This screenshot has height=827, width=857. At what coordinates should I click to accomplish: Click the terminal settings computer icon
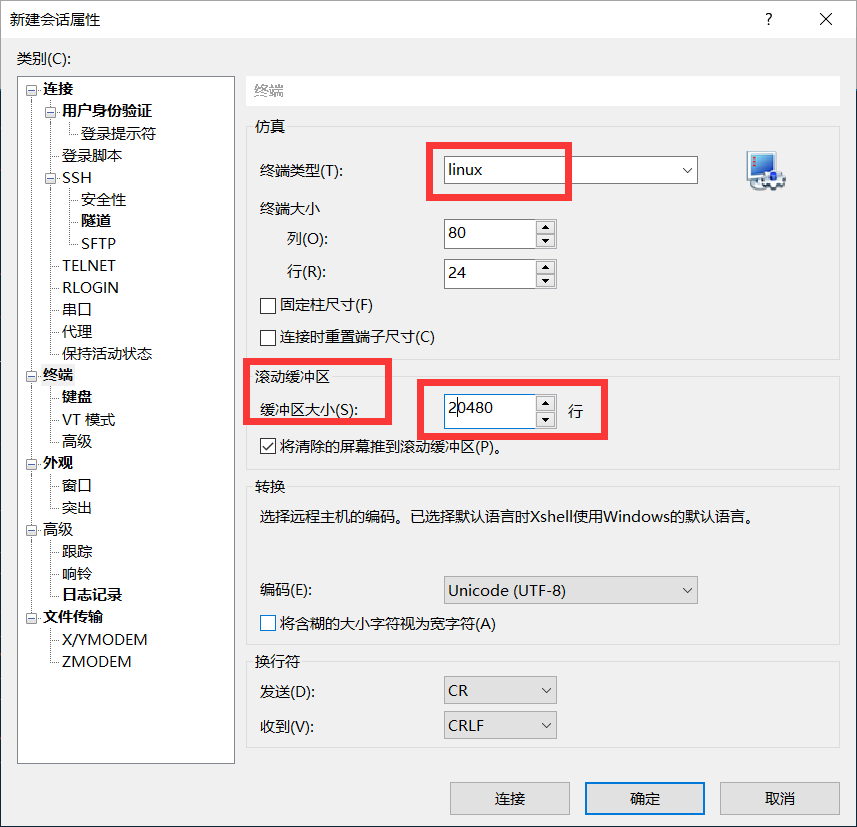tap(766, 171)
